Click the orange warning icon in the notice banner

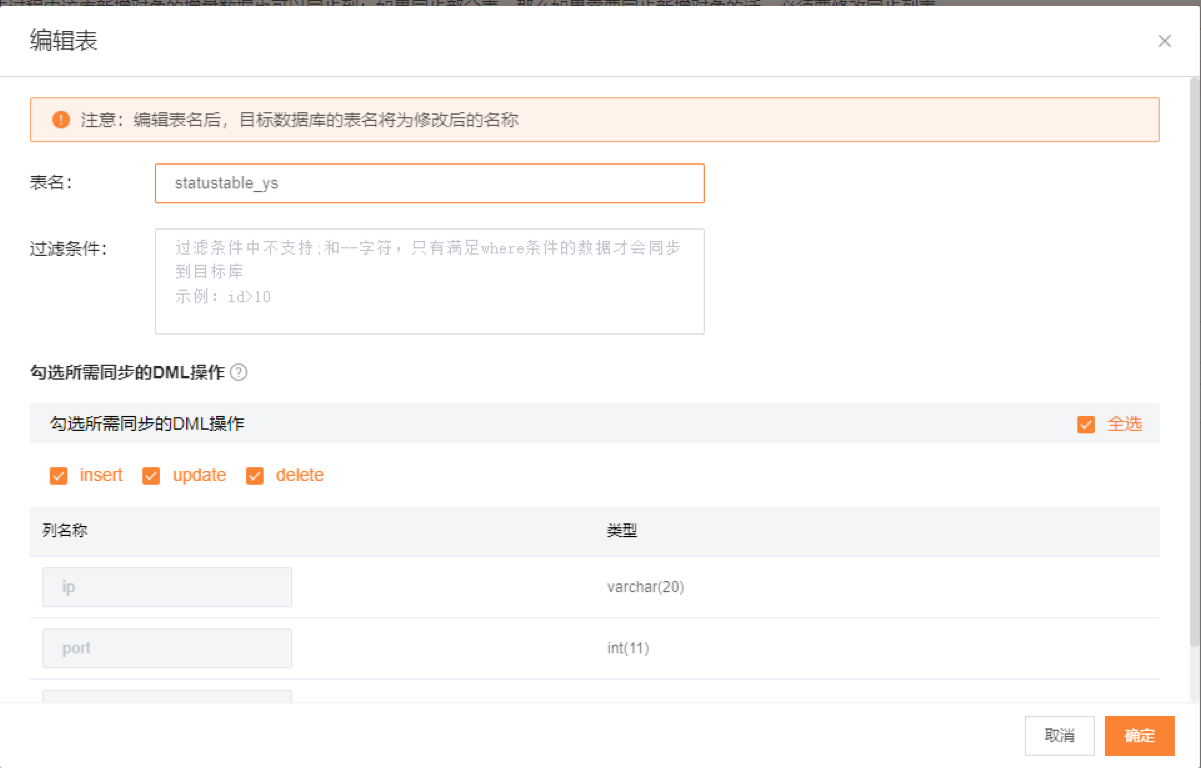click(x=62, y=120)
